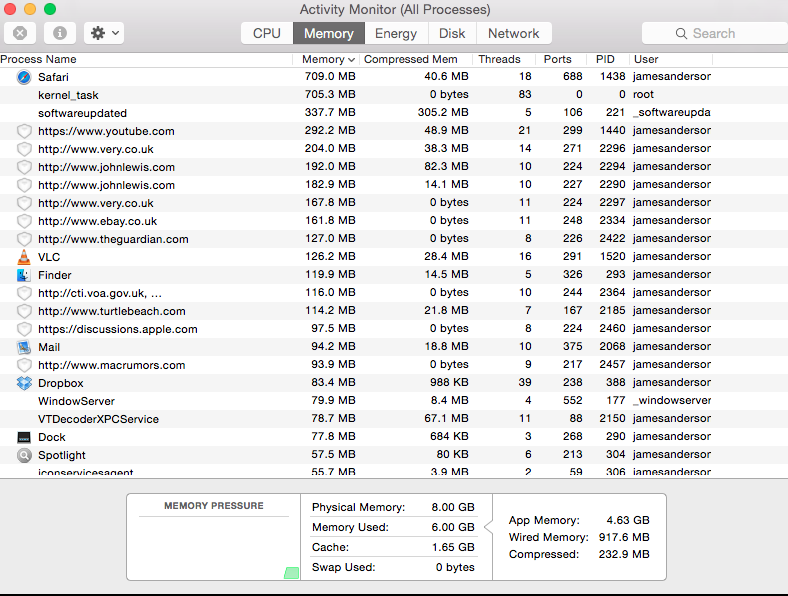Screen dimensions: 788x596
Task: Click the Compressed 232.9 MB value
Action: (x=624, y=554)
